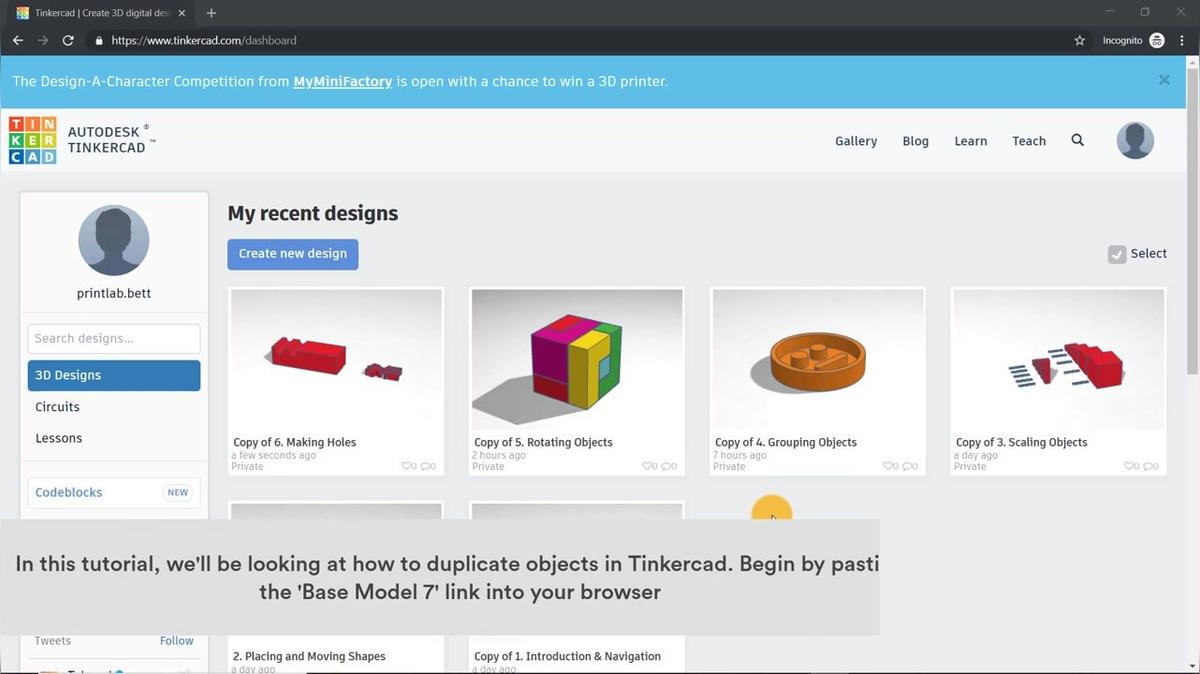Viewport: 1200px width, 674px height.
Task: Click the Tinkercad logo icon
Action: [32, 140]
